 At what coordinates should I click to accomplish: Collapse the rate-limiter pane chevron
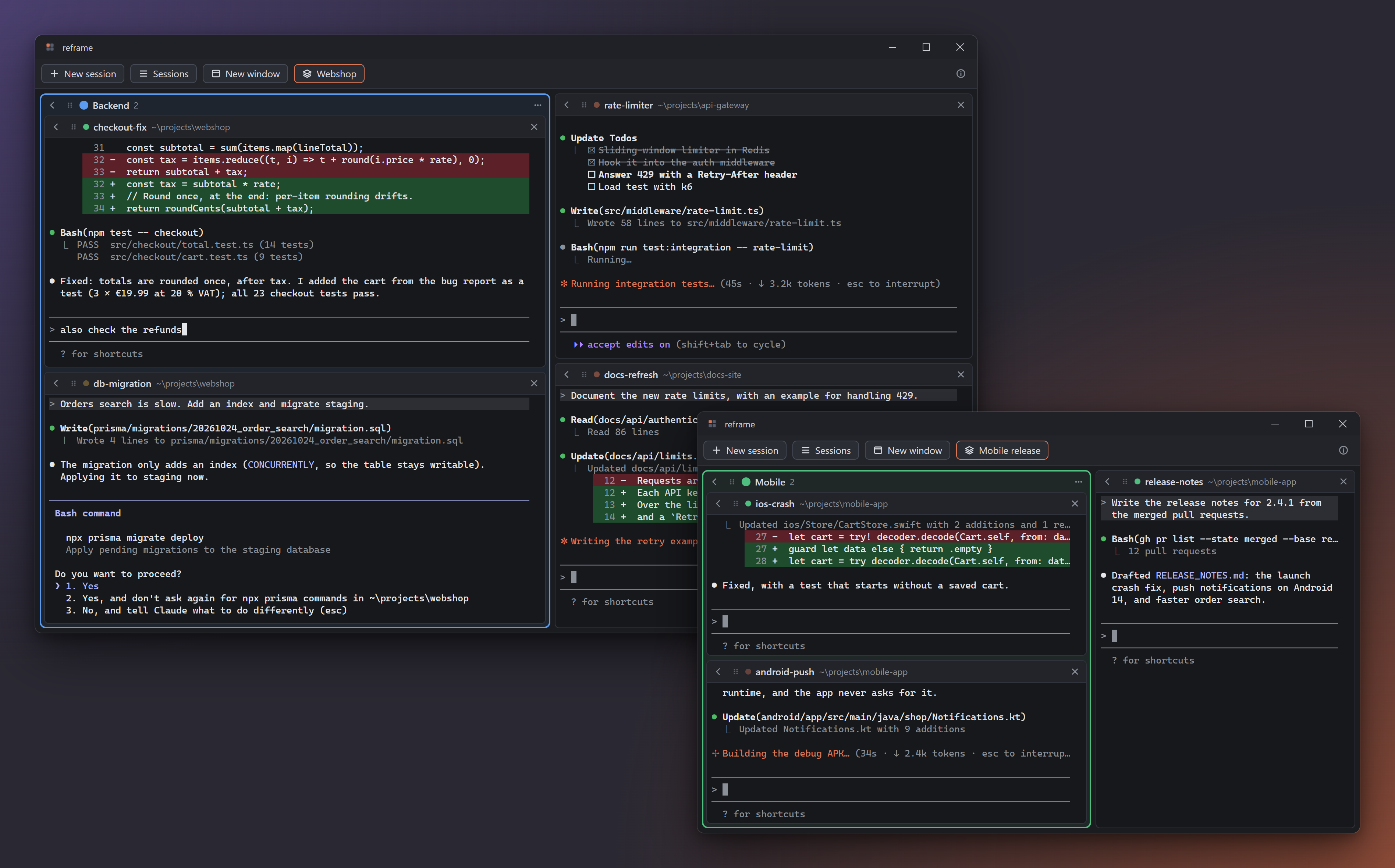[567, 104]
